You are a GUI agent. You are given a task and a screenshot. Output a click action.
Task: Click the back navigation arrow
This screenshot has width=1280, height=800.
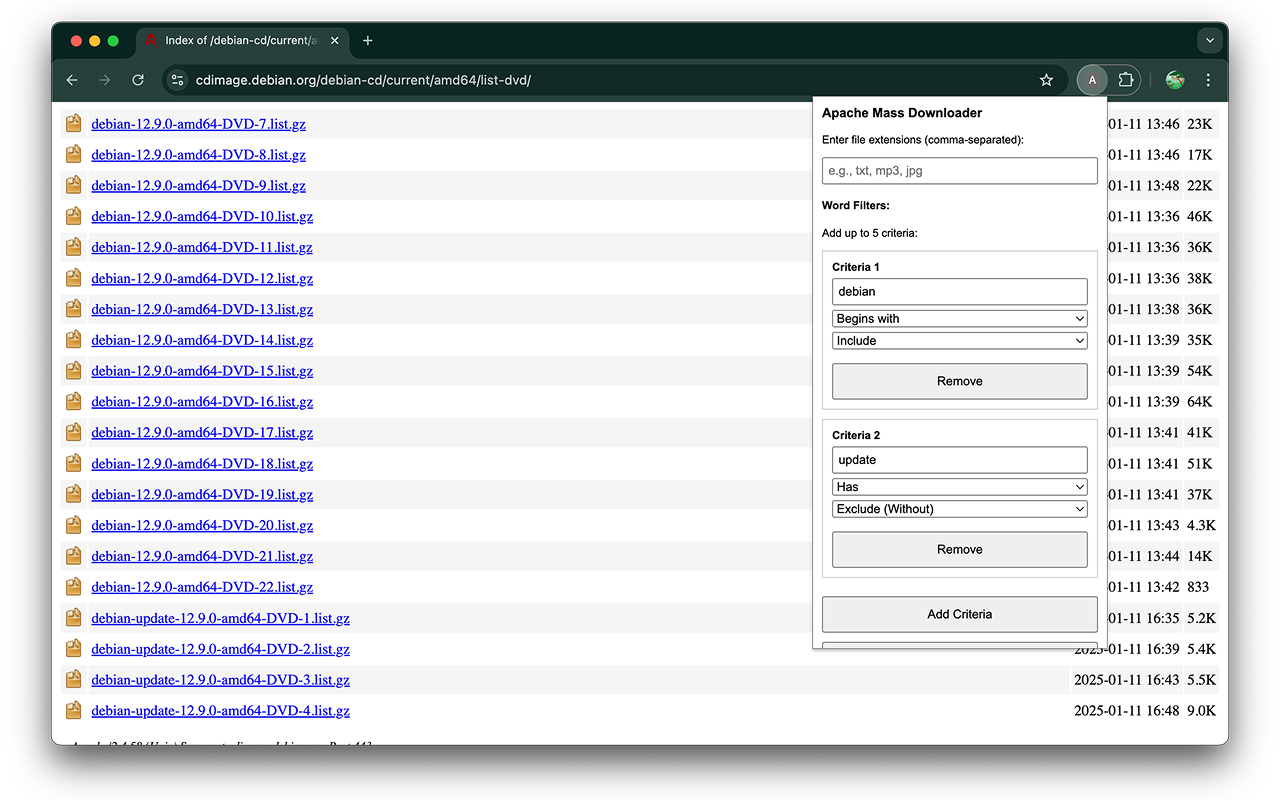coord(71,80)
